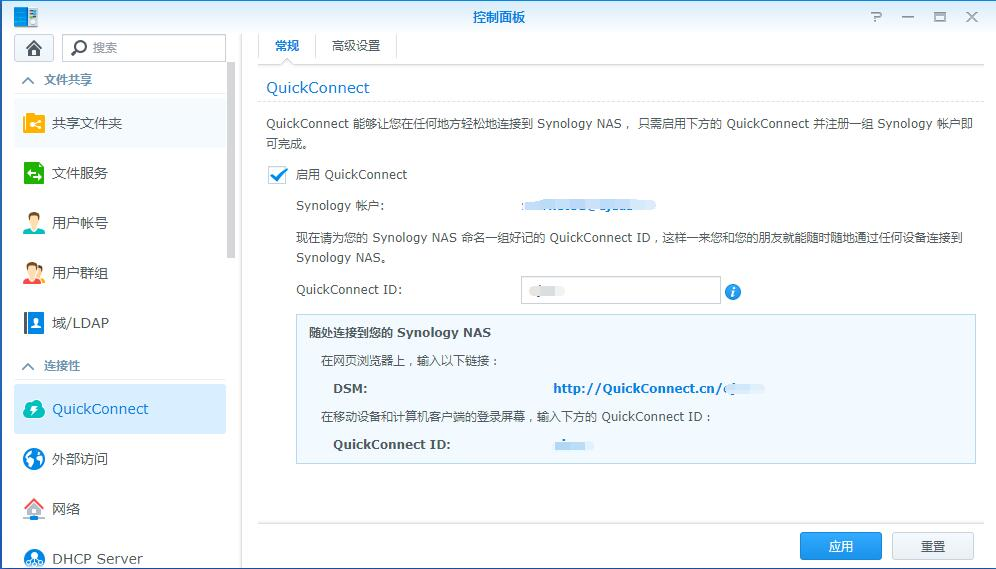Image resolution: width=996 pixels, height=569 pixels.
Task: Open help with the question mark icon
Action: pos(877,17)
